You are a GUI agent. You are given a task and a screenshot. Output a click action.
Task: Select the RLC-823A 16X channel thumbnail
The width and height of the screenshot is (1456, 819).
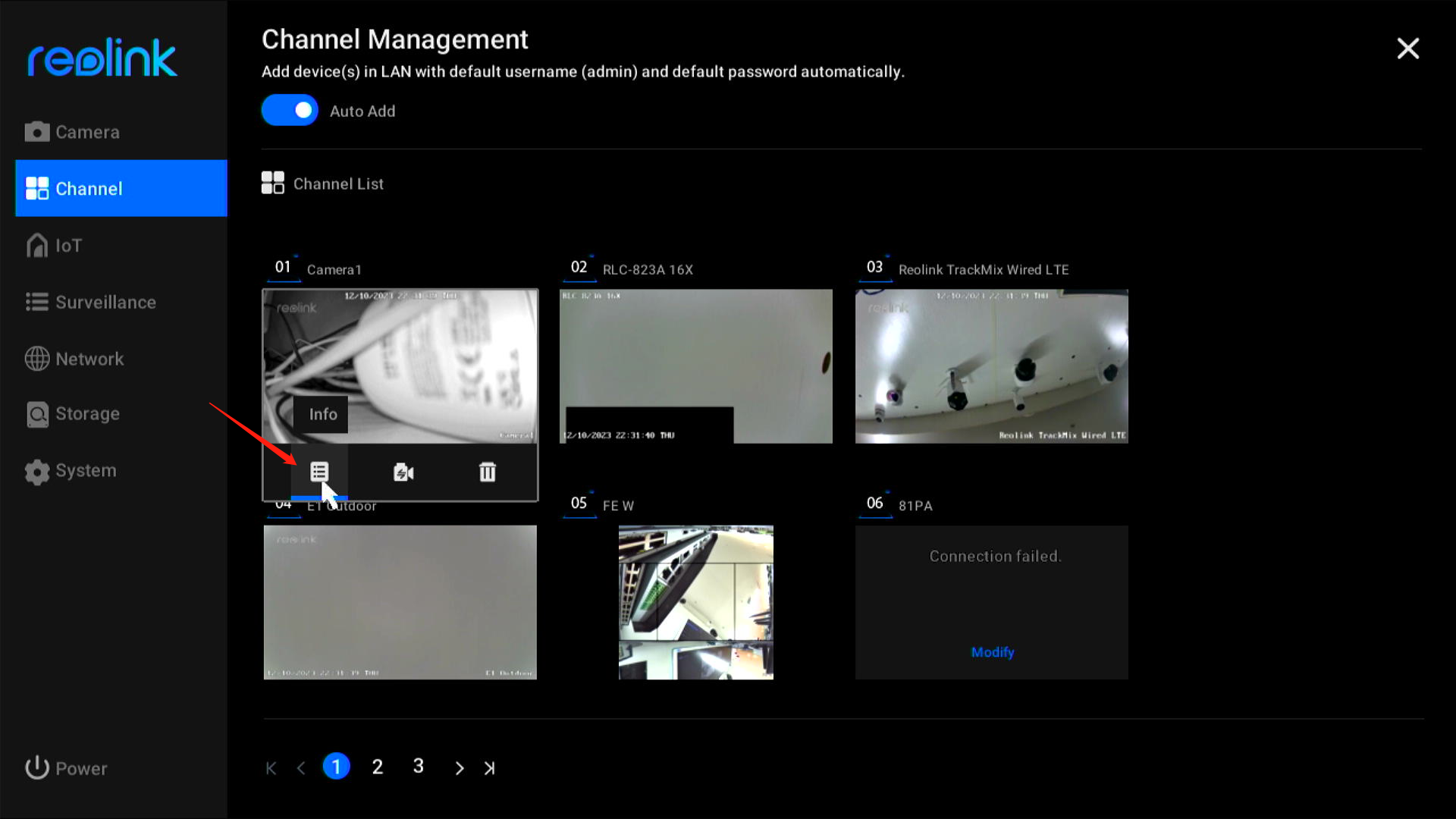click(x=696, y=366)
